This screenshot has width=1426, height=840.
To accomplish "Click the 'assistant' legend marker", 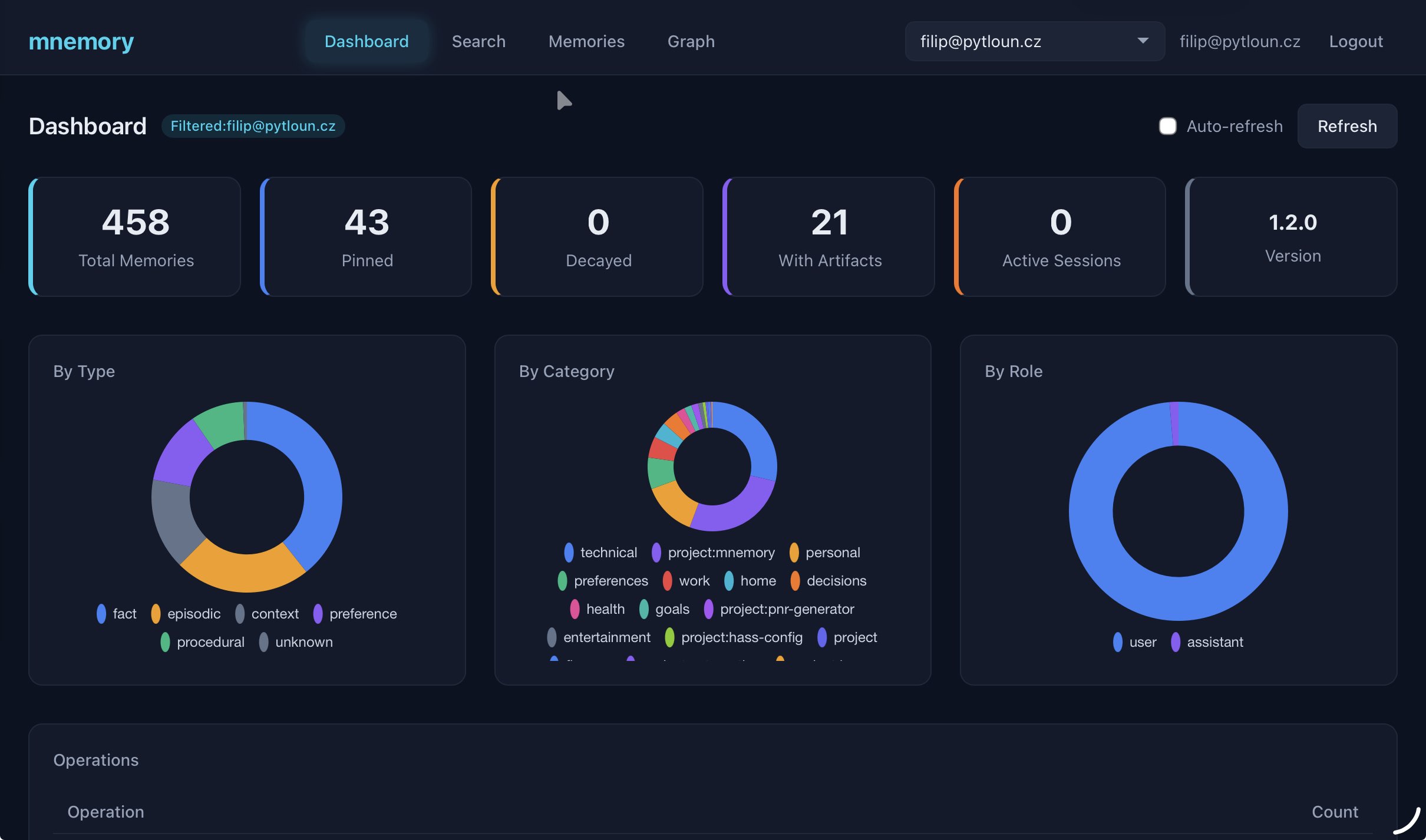I will tap(1176, 642).
